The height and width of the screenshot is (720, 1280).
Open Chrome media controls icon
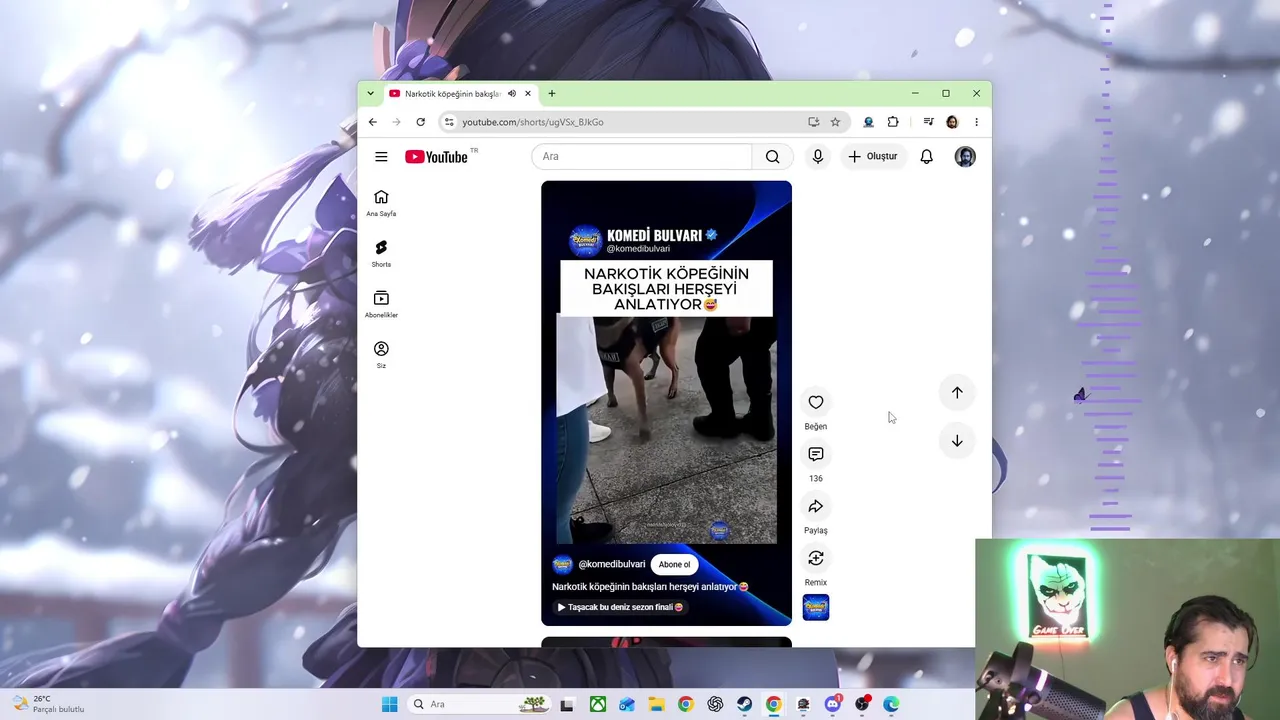tap(928, 122)
